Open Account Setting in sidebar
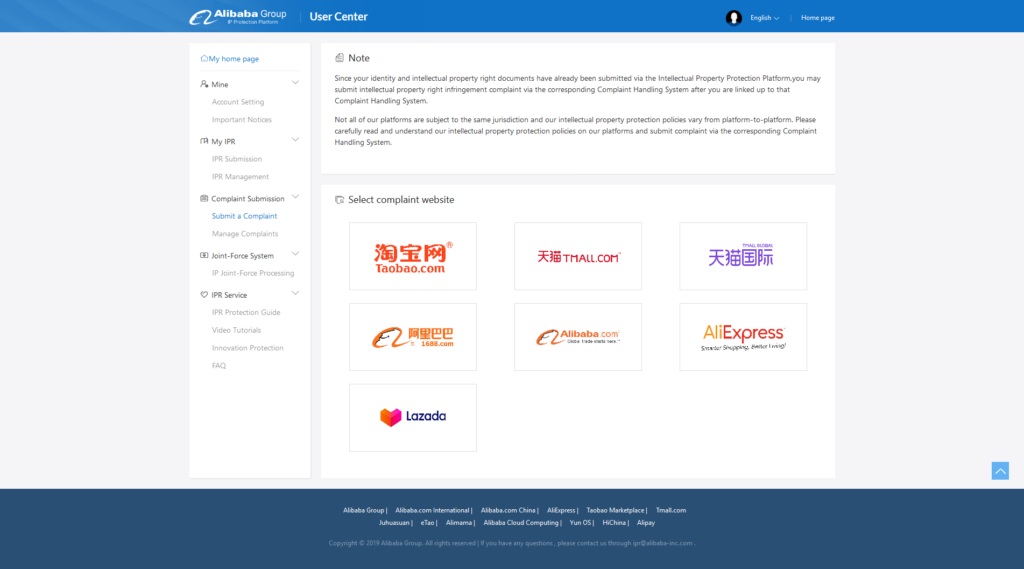 click(238, 102)
